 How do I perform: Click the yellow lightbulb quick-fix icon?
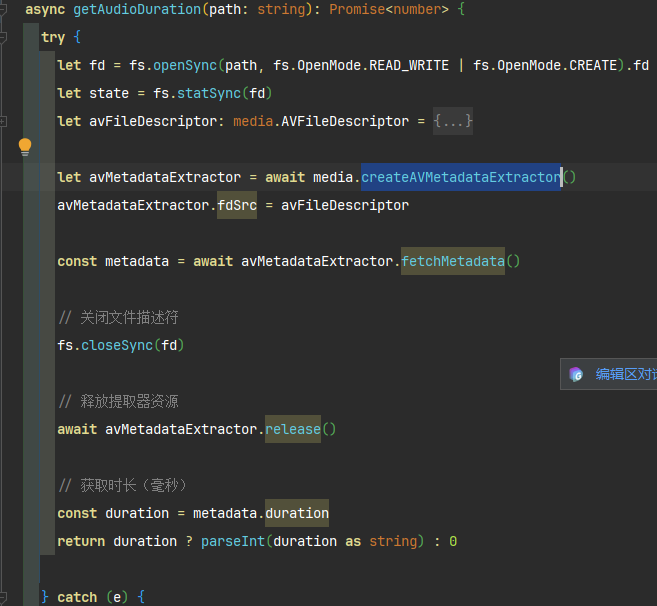[25, 147]
